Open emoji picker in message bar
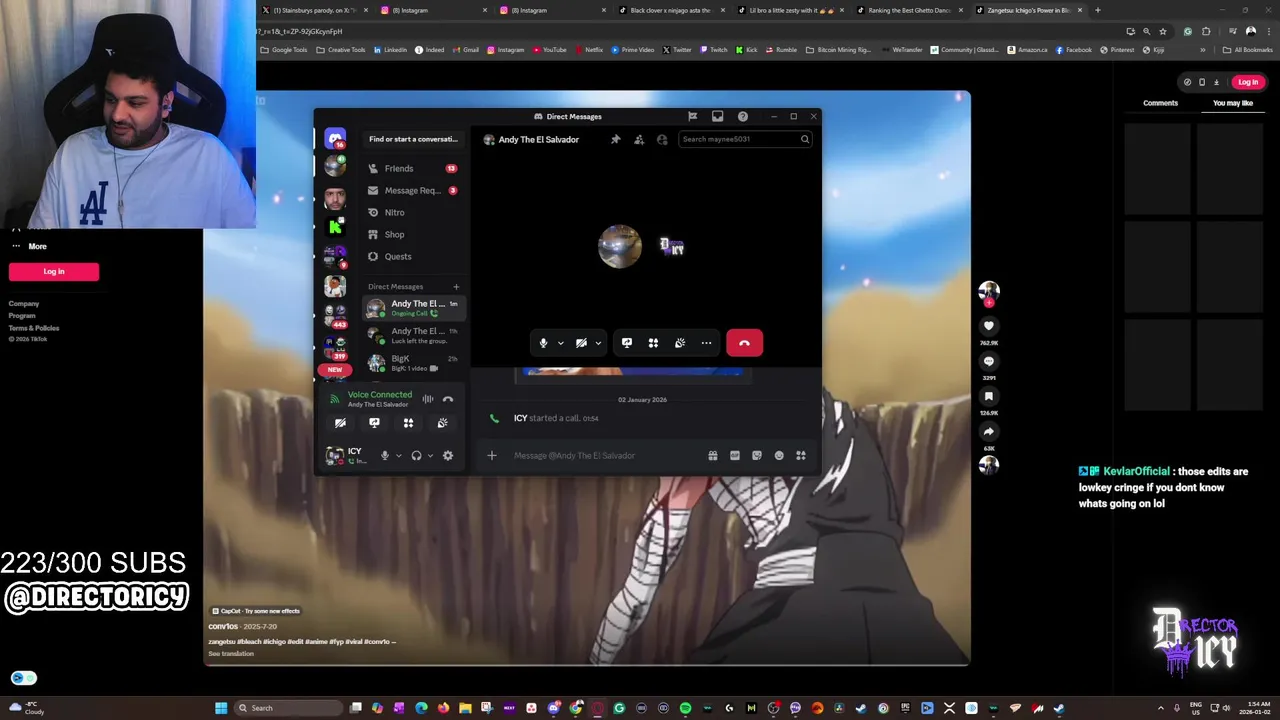Image resolution: width=1280 pixels, height=720 pixels. [779, 456]
